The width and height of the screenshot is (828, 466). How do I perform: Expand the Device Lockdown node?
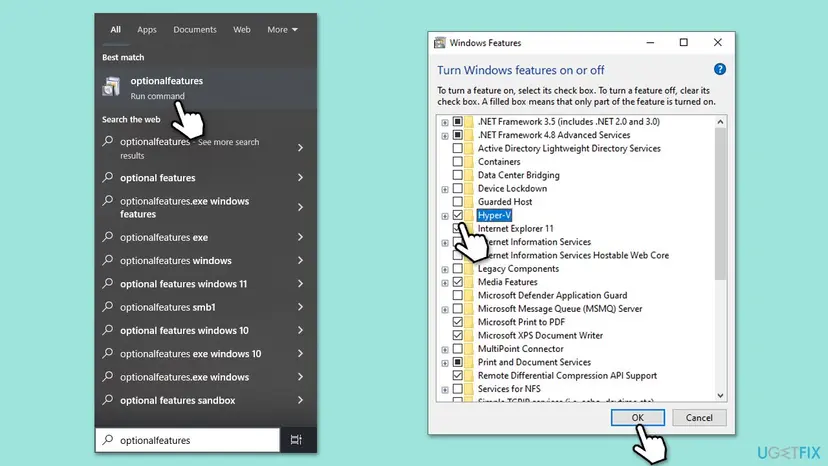pyautogui.click(x=445, y=189)
